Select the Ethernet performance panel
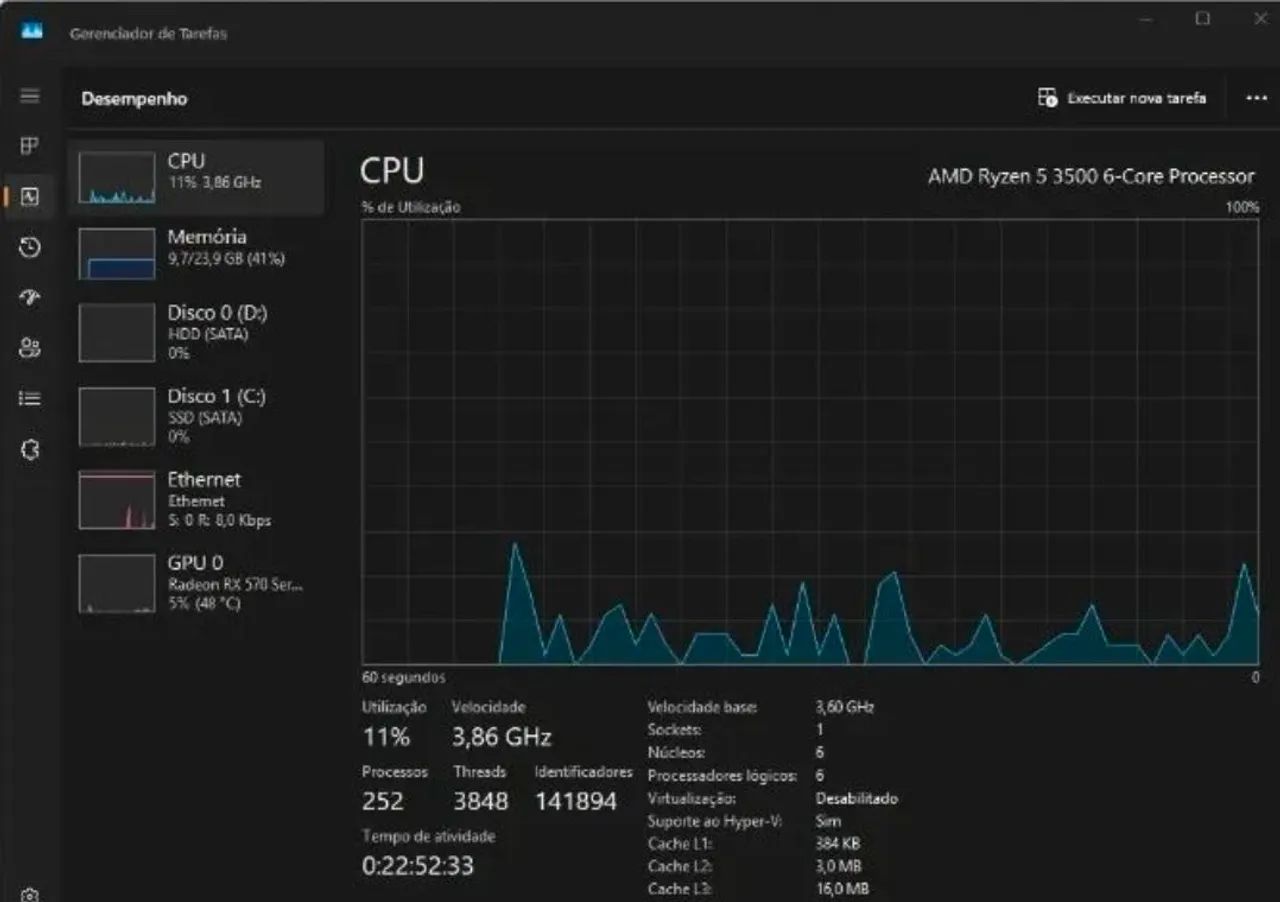The width and height of the screenshot is (1280, 902). (x=195, y=499)
